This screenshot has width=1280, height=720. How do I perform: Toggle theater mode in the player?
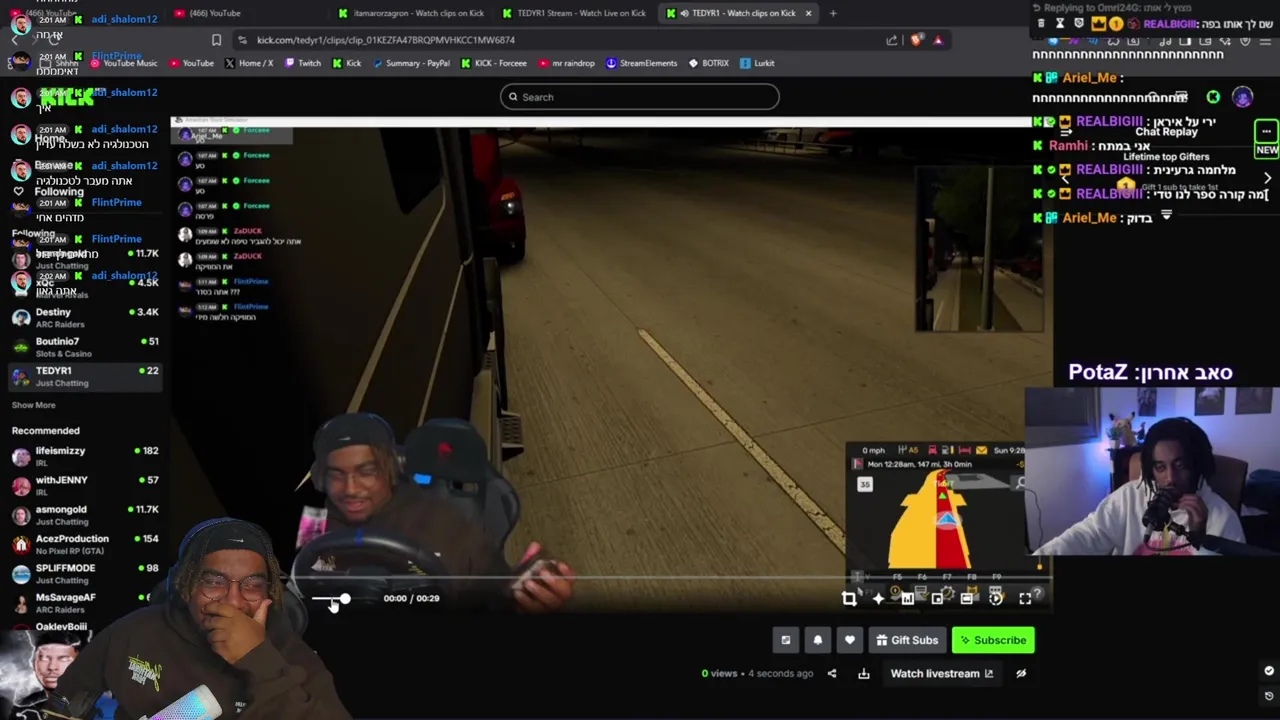(x=967, y=598)
